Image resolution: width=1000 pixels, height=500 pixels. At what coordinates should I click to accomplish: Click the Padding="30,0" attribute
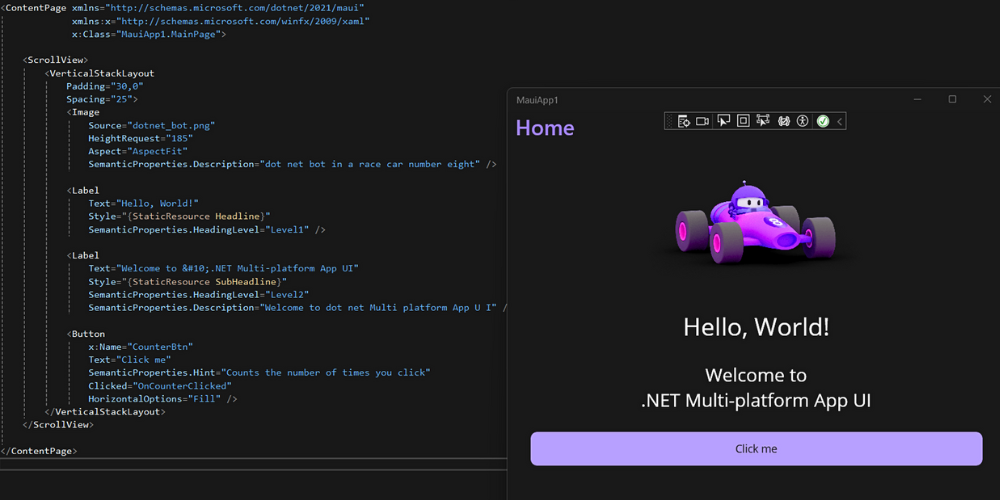(x=105, y=86)
